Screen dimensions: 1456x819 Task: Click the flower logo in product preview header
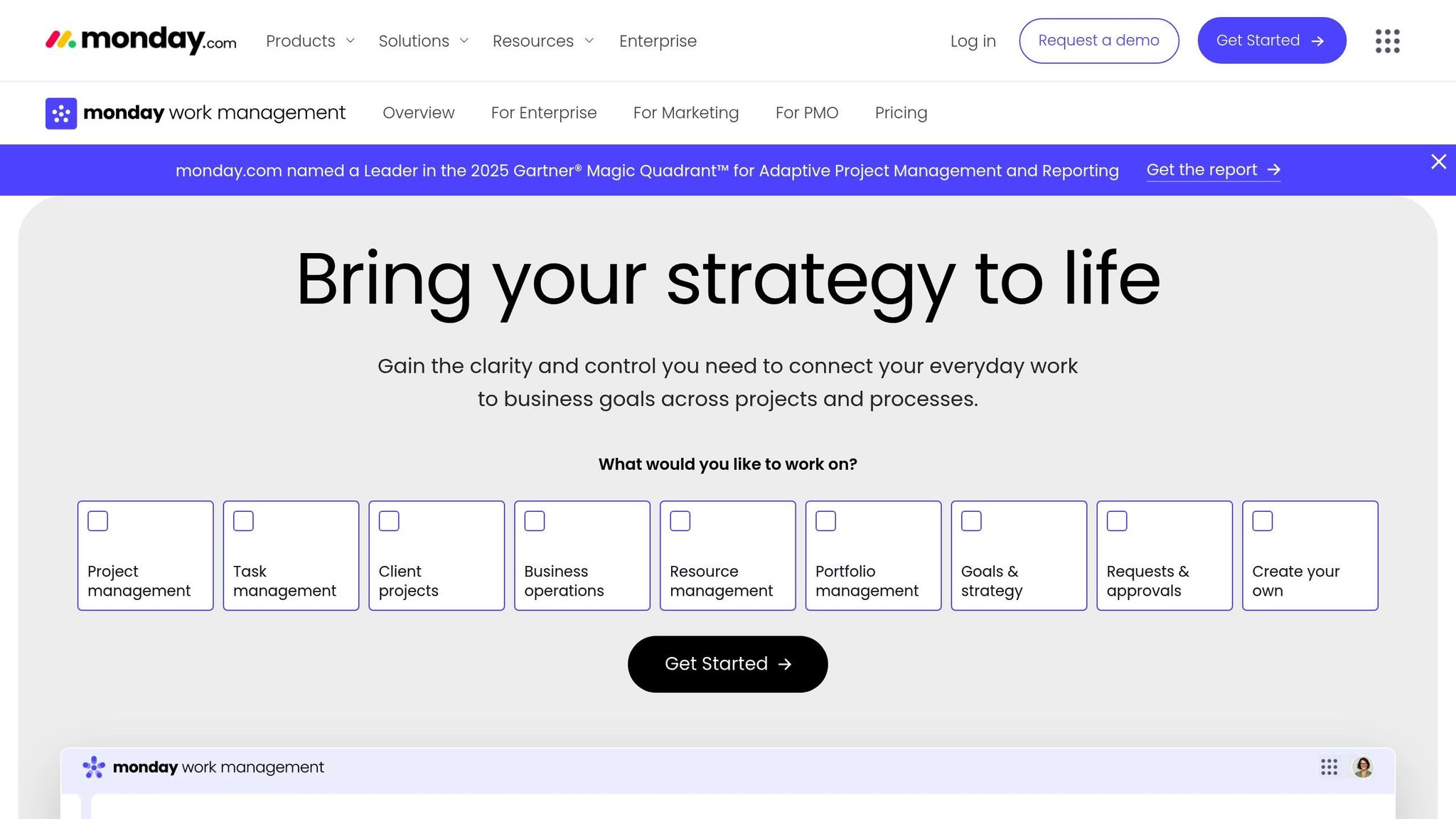(94, 767)
